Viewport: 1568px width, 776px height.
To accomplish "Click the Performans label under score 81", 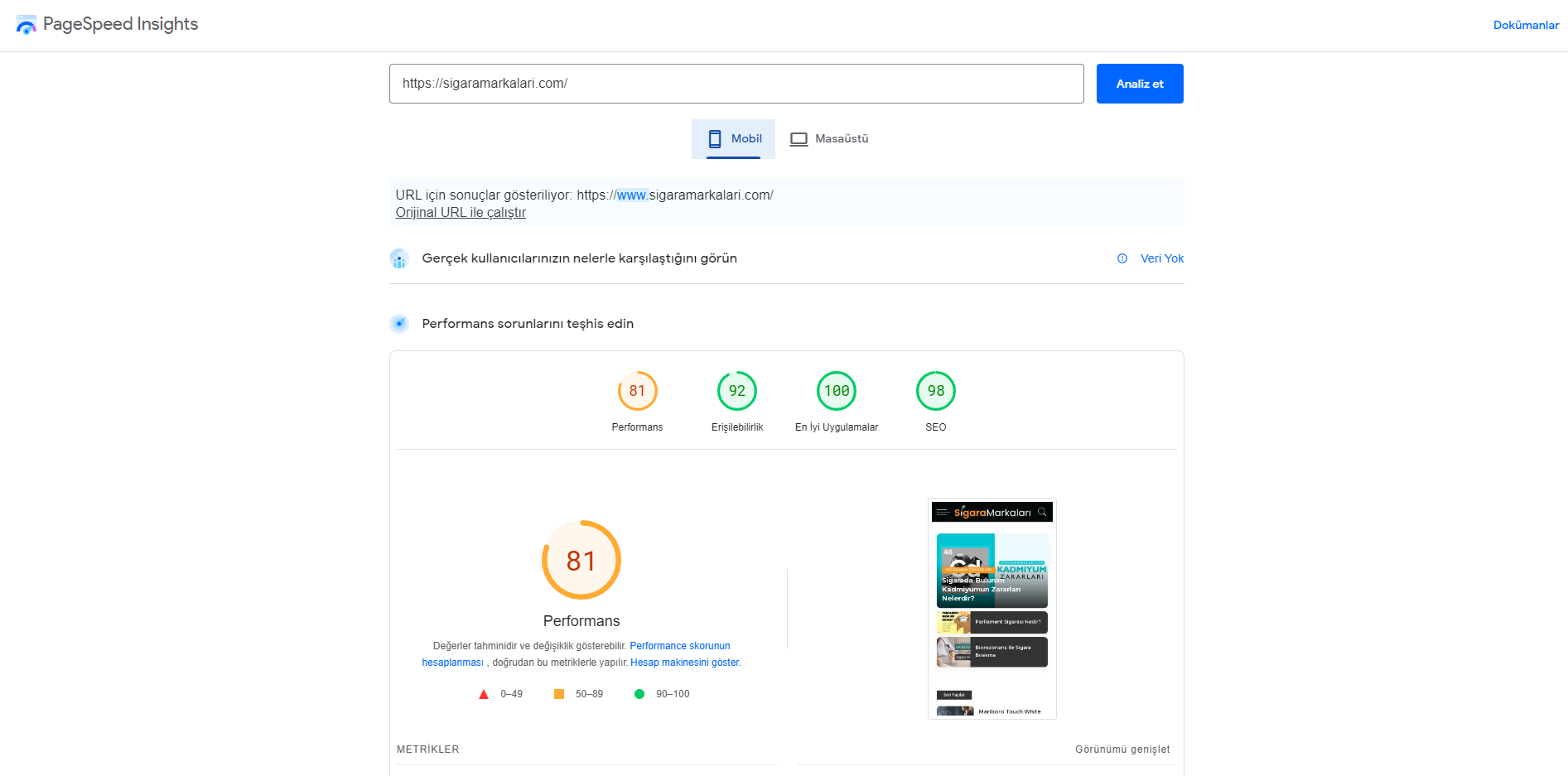I will pos(637,427).
